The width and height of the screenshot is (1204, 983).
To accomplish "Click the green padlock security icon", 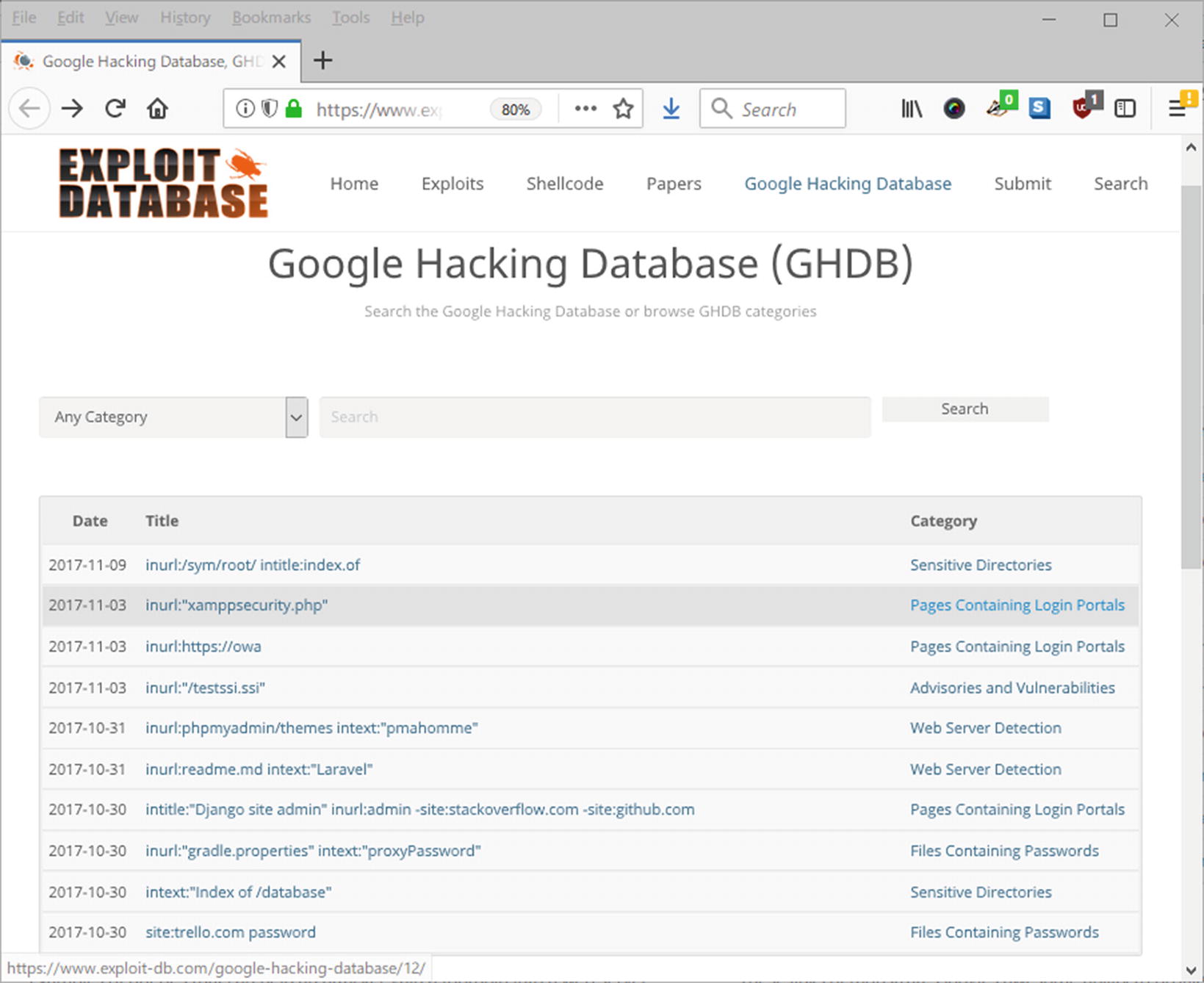I will 294,109.
